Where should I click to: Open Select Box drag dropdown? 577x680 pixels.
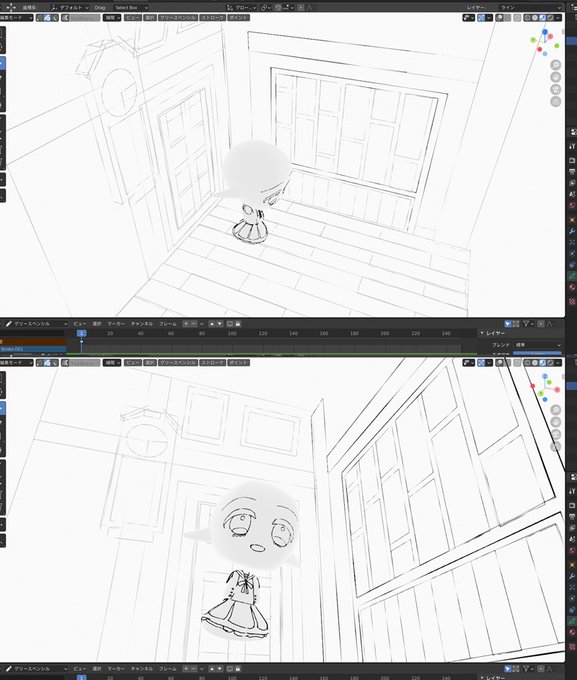pyautogui.click(x=131, y=7)
